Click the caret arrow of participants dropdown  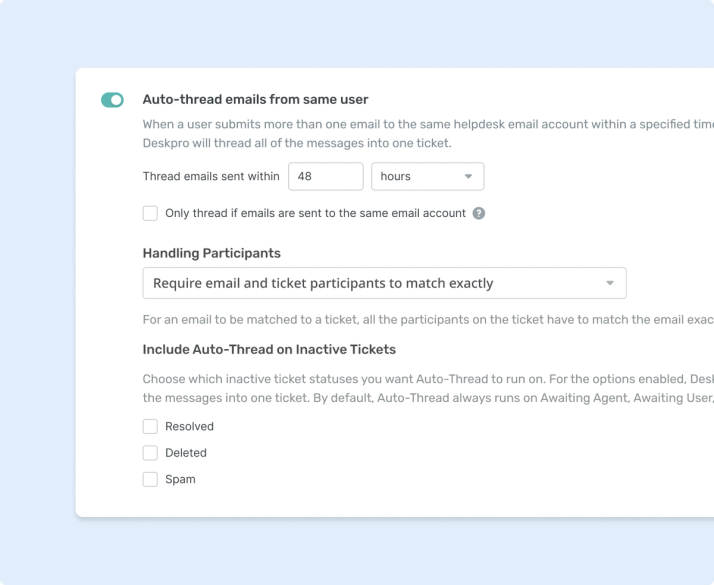click(x=610, y=283)
